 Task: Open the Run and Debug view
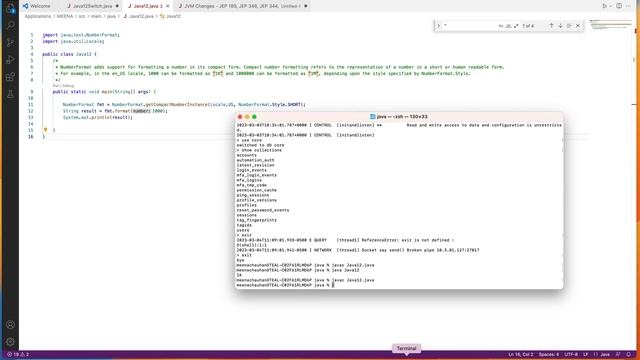coord(10,60)
